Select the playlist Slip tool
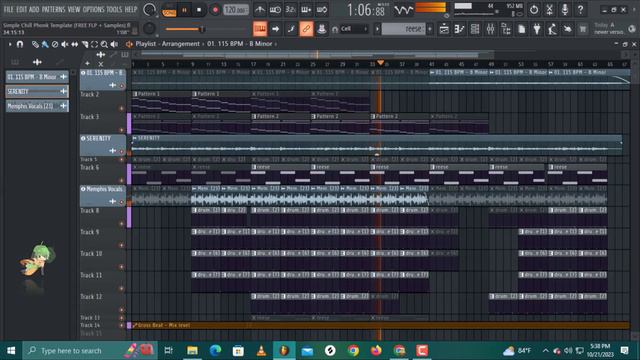This screenshot has height=360, width=640. (75, 44)
